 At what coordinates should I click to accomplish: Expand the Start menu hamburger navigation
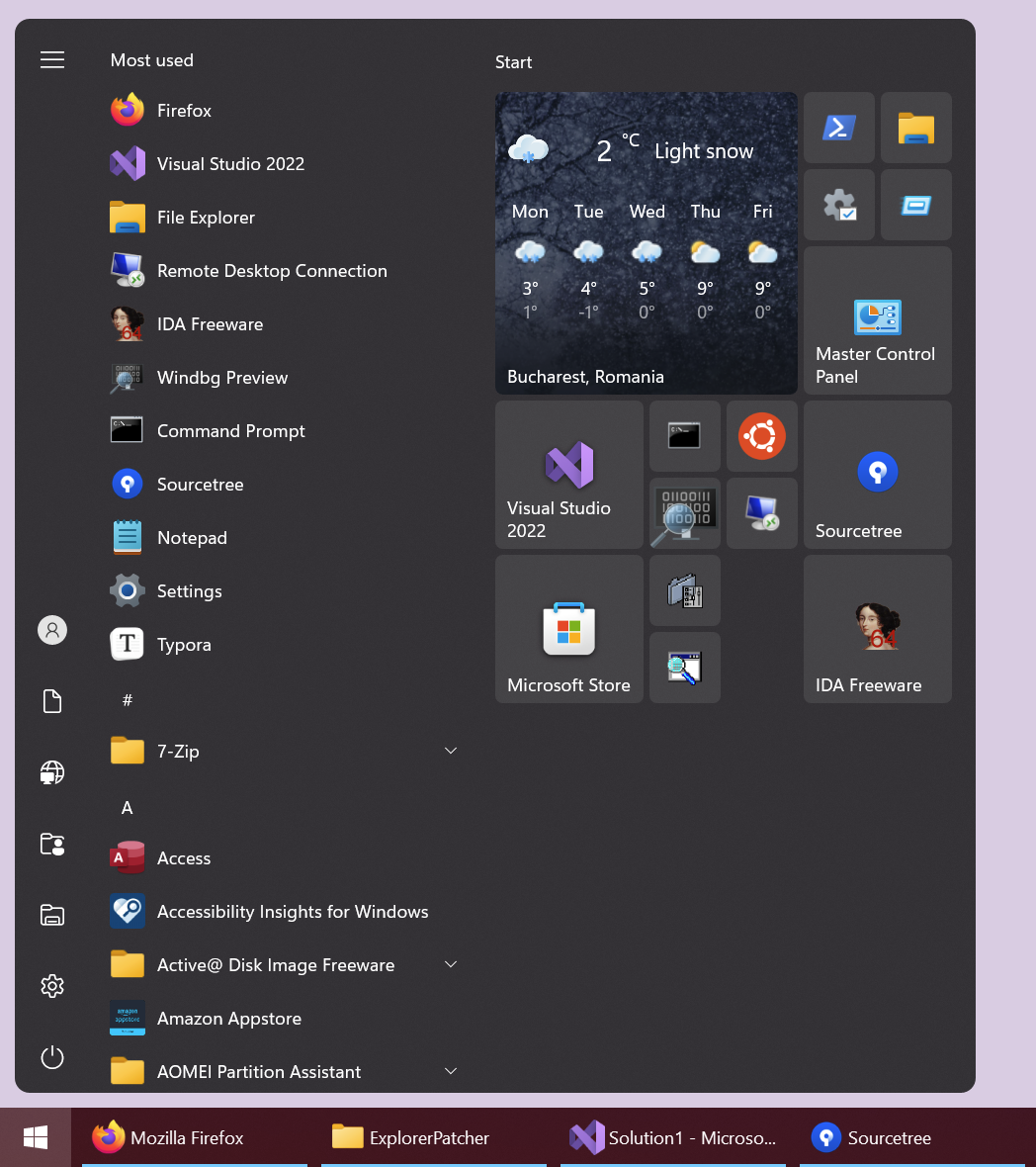coord(52,59)
